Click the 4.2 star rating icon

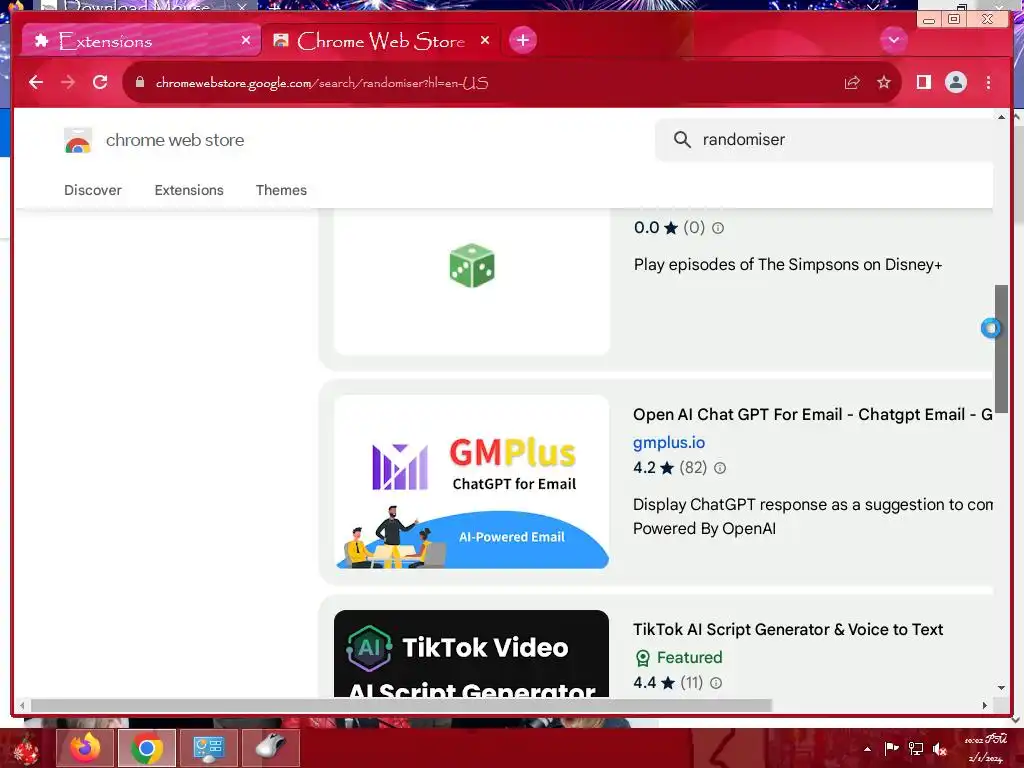coord(667,468)
